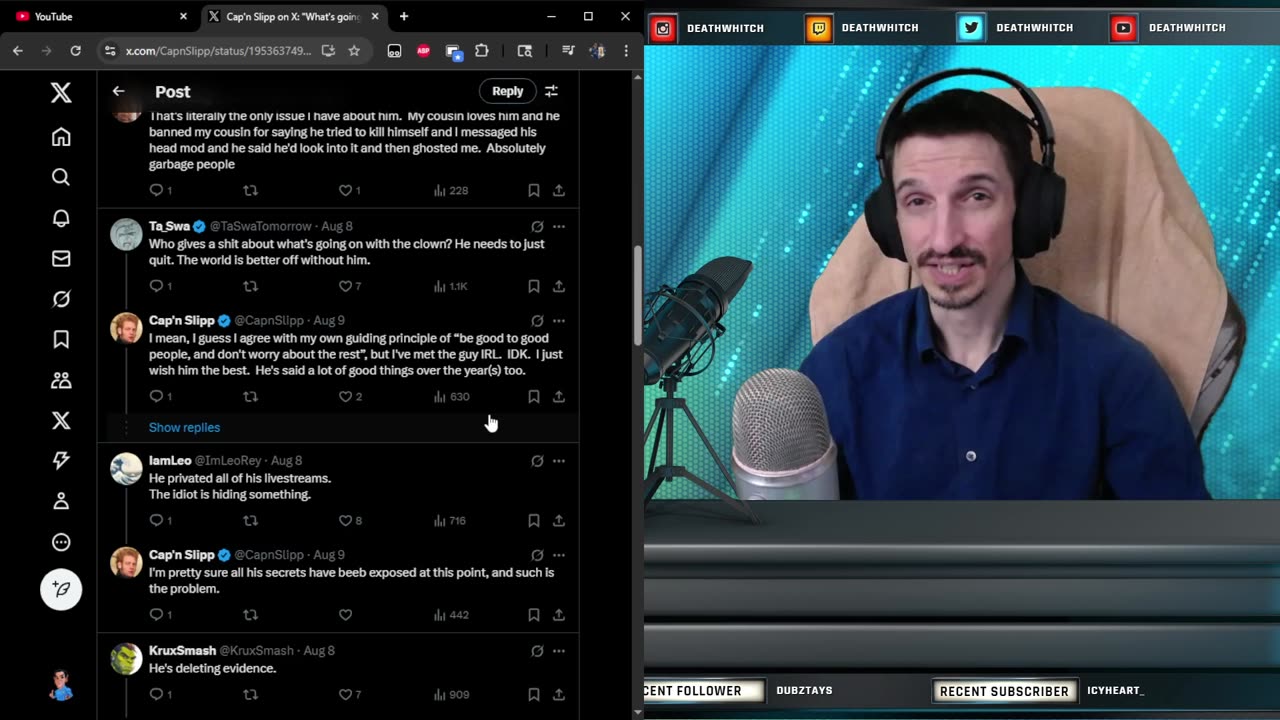Click the x.com address bar
Screen dimensions: 1280x720
pyautogui.click(x=219, y=50)
